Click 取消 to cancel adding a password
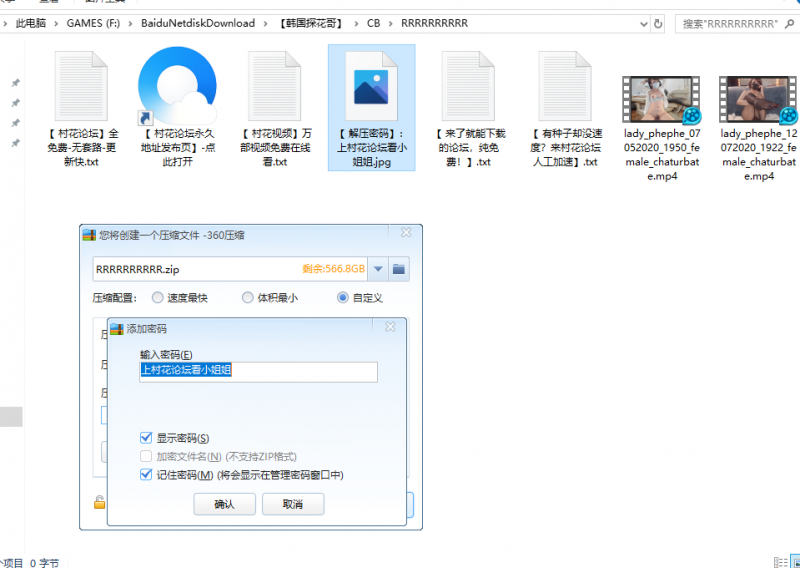The image size is (800, 568). point(293,505)
